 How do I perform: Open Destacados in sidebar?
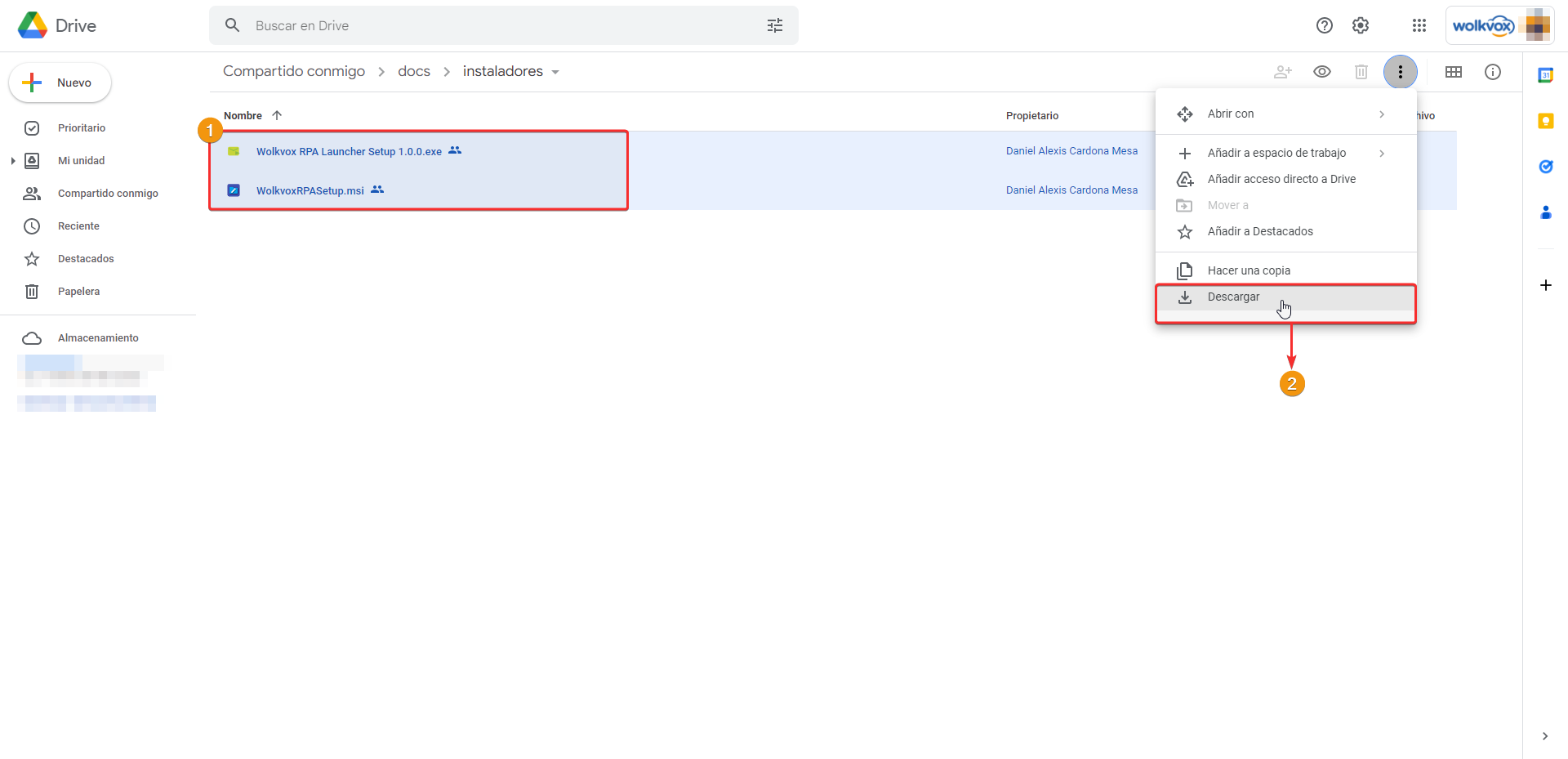[86, 259]
